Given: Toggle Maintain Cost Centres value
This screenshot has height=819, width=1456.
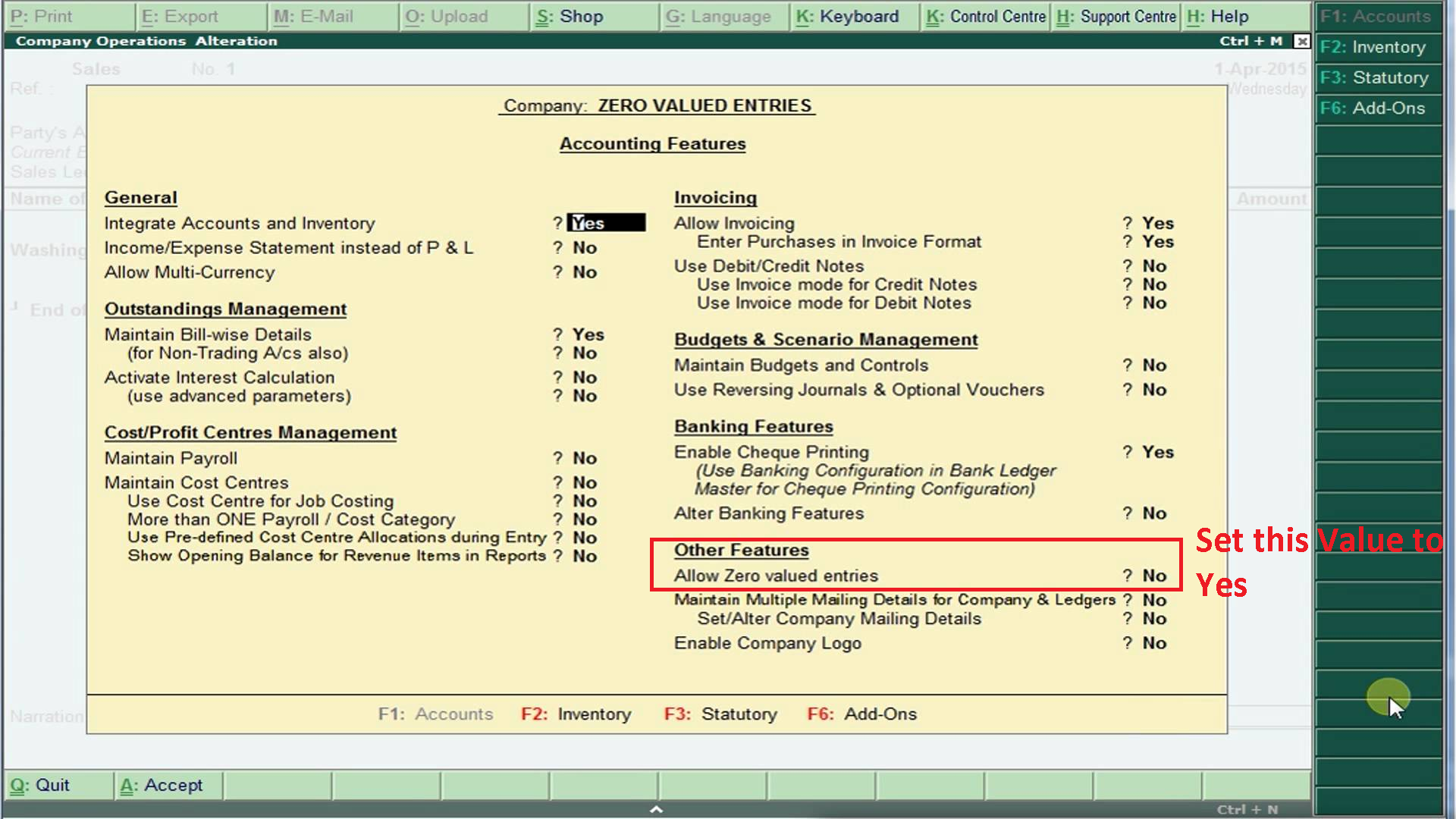Looking at the screenshot, I should (x=585, y=483).
